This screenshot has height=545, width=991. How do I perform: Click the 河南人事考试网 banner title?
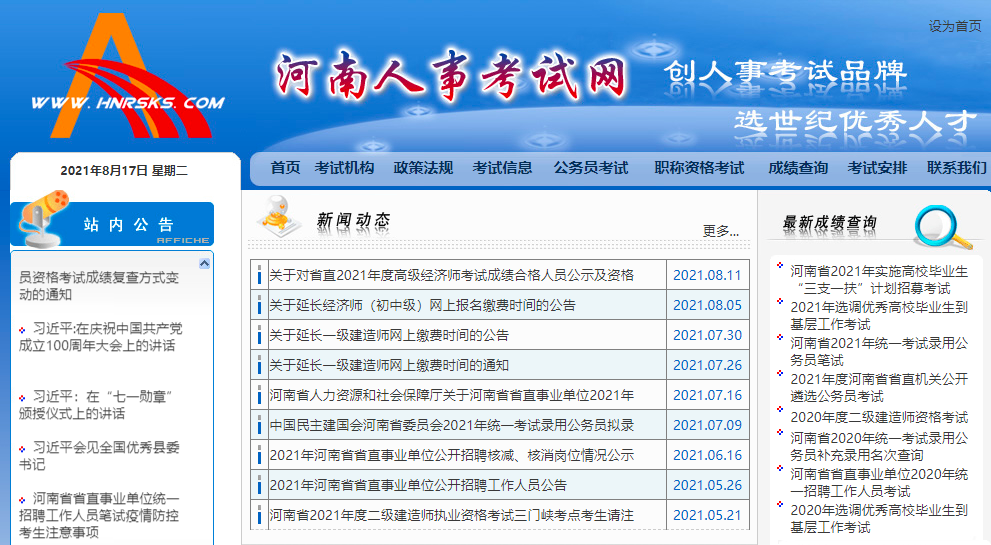(x=451, y=76)
